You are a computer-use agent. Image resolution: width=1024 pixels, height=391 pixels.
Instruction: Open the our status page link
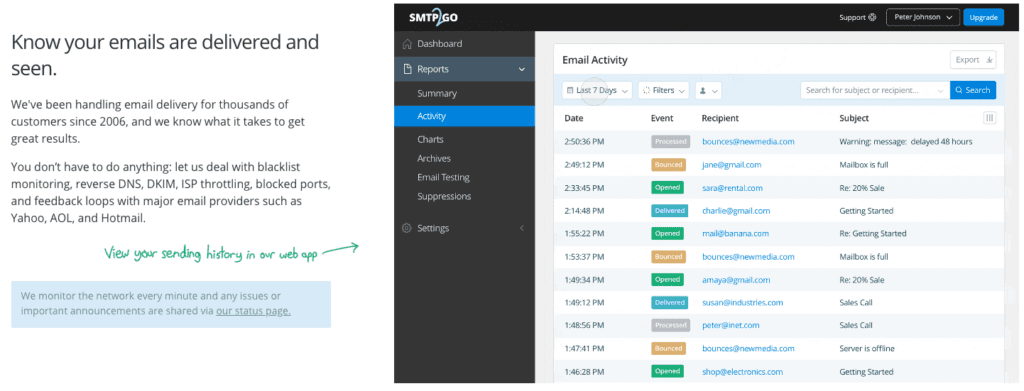coord(253,311)
